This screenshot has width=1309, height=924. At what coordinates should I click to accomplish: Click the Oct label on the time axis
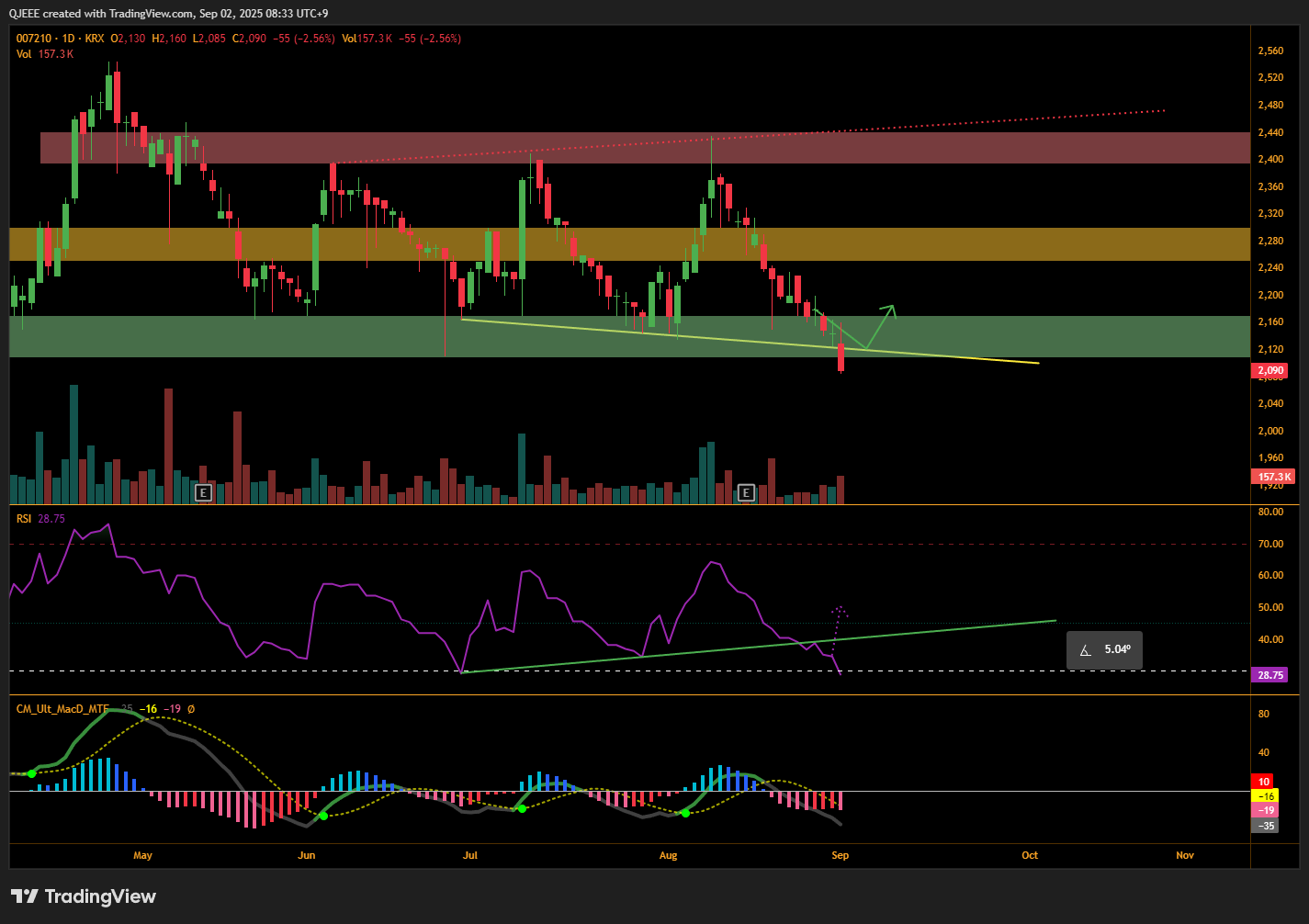tap(1030, 855)
